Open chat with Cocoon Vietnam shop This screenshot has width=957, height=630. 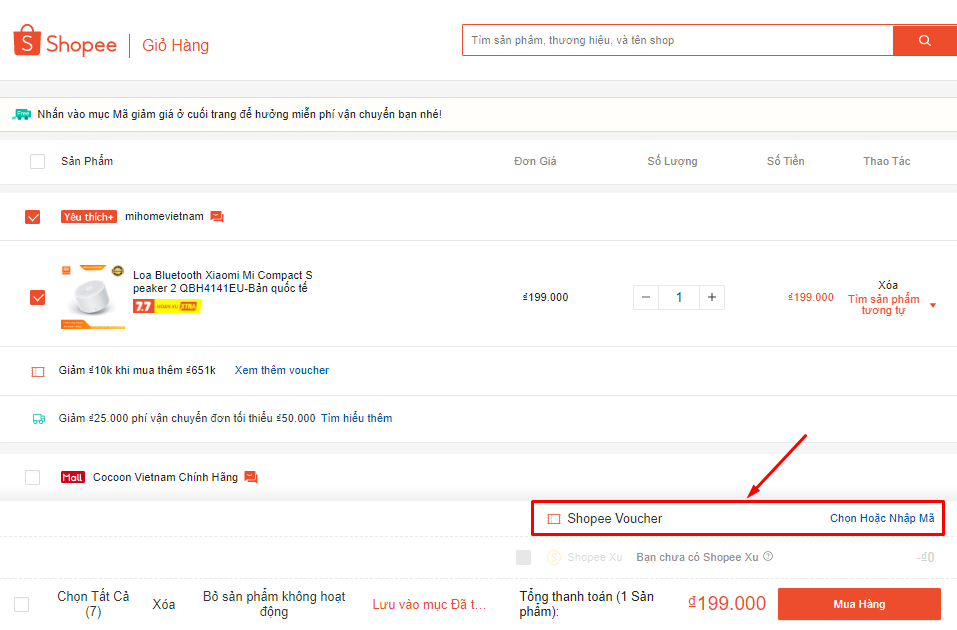[251, 477]
